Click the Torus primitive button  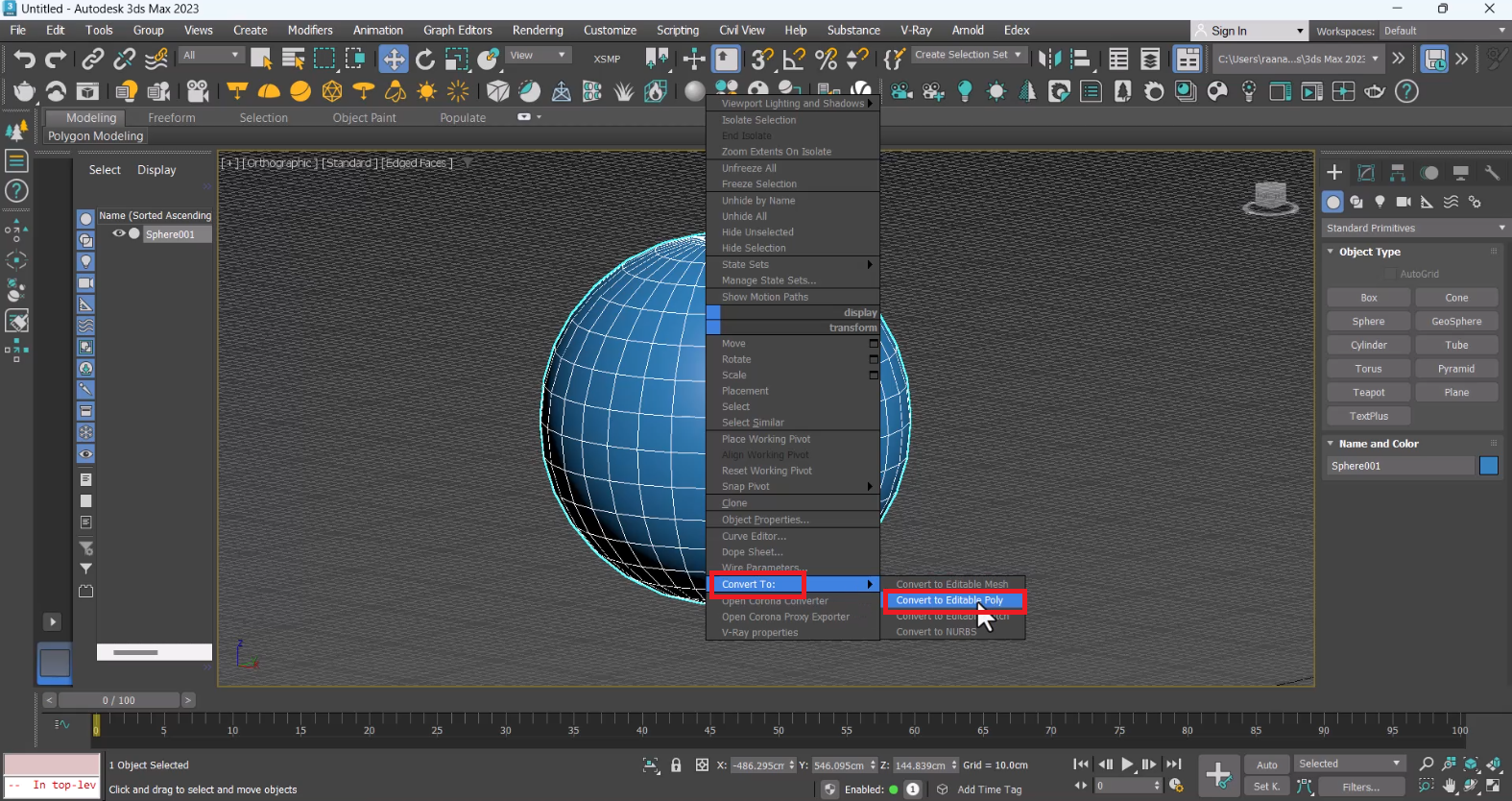coord(1368,369)
